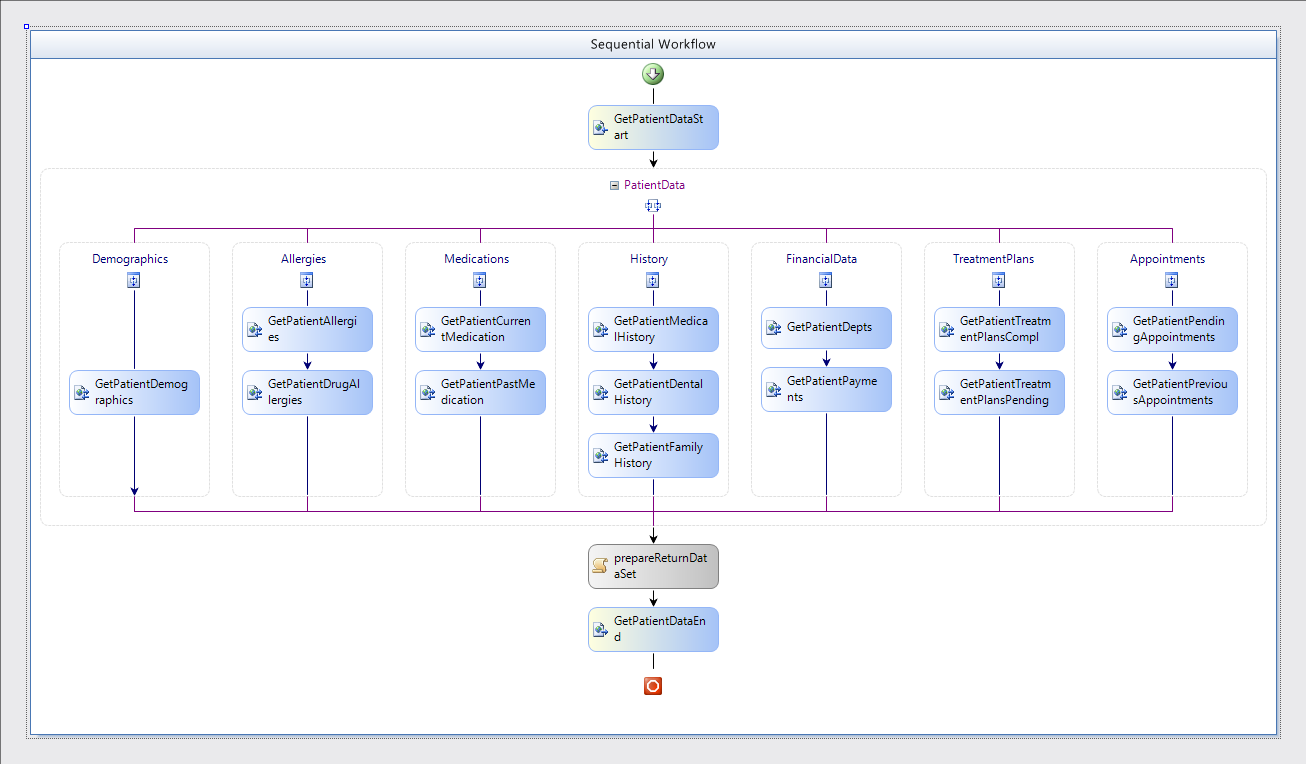The image size is (1306, 764).
Task: Select the GetPatientMedicalHistory activity label
Action: [660, 329]
